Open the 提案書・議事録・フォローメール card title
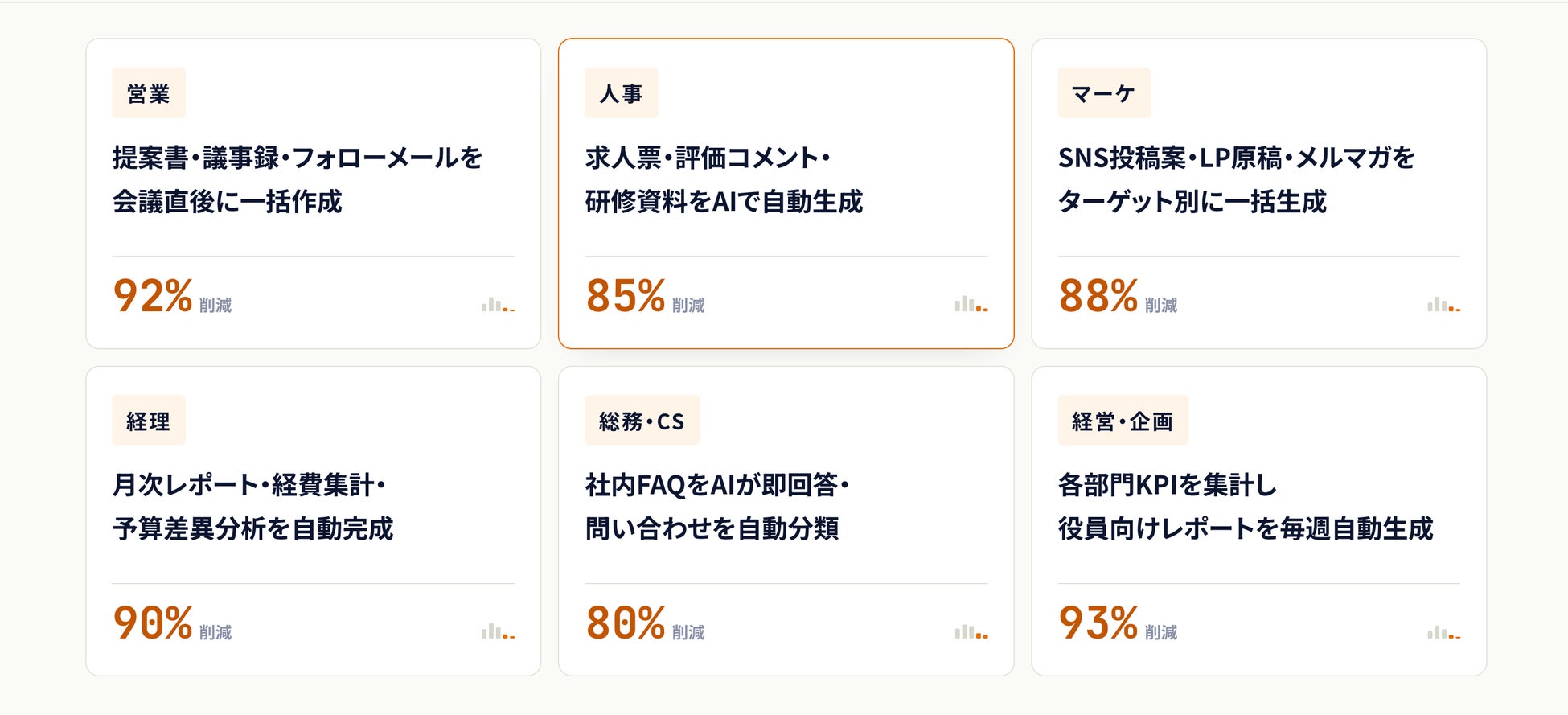This screenshot has width=1568, height=715. click(298, 179)
